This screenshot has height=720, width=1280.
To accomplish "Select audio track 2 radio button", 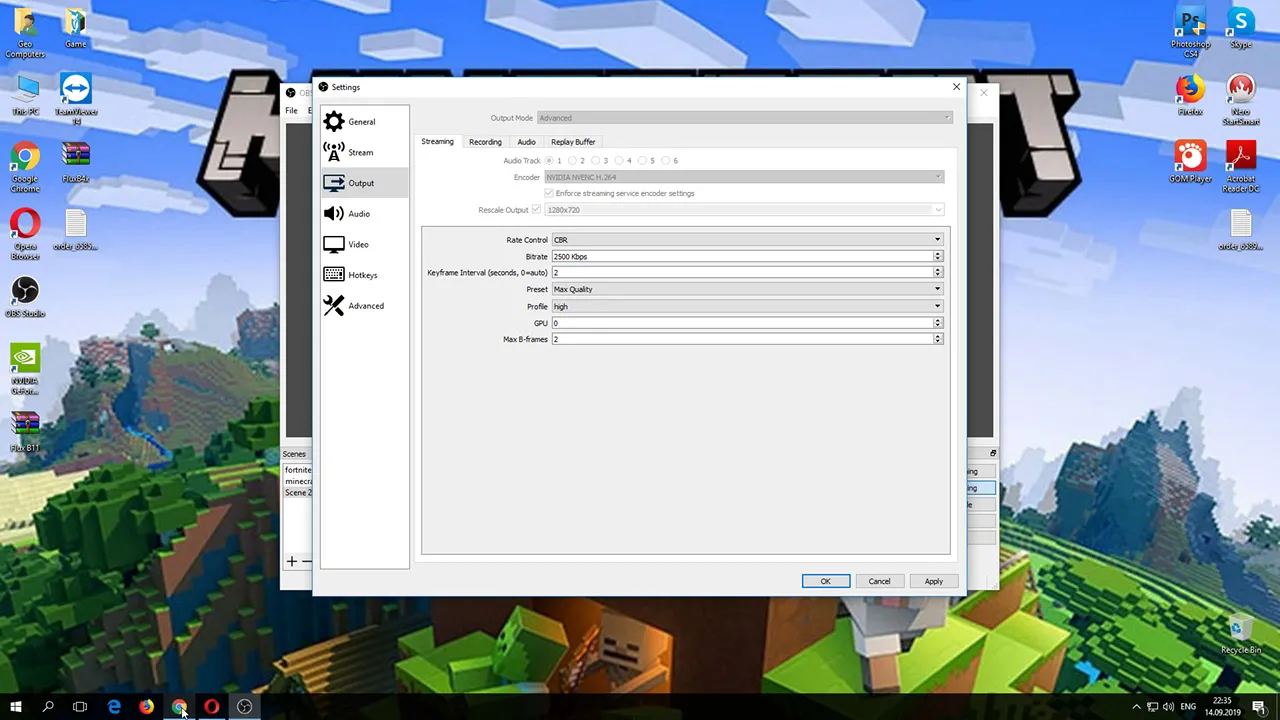I will tap(573, 160).
